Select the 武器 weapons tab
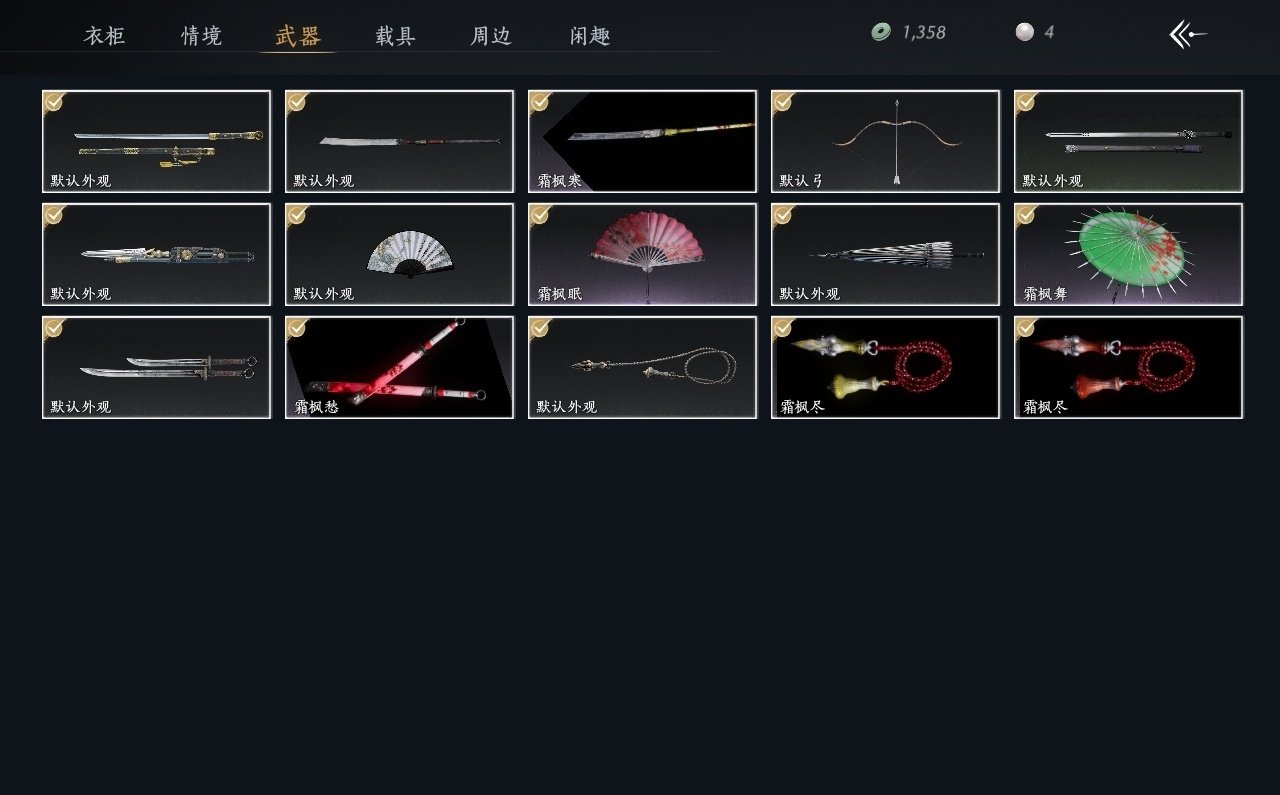 pos(297,36)
